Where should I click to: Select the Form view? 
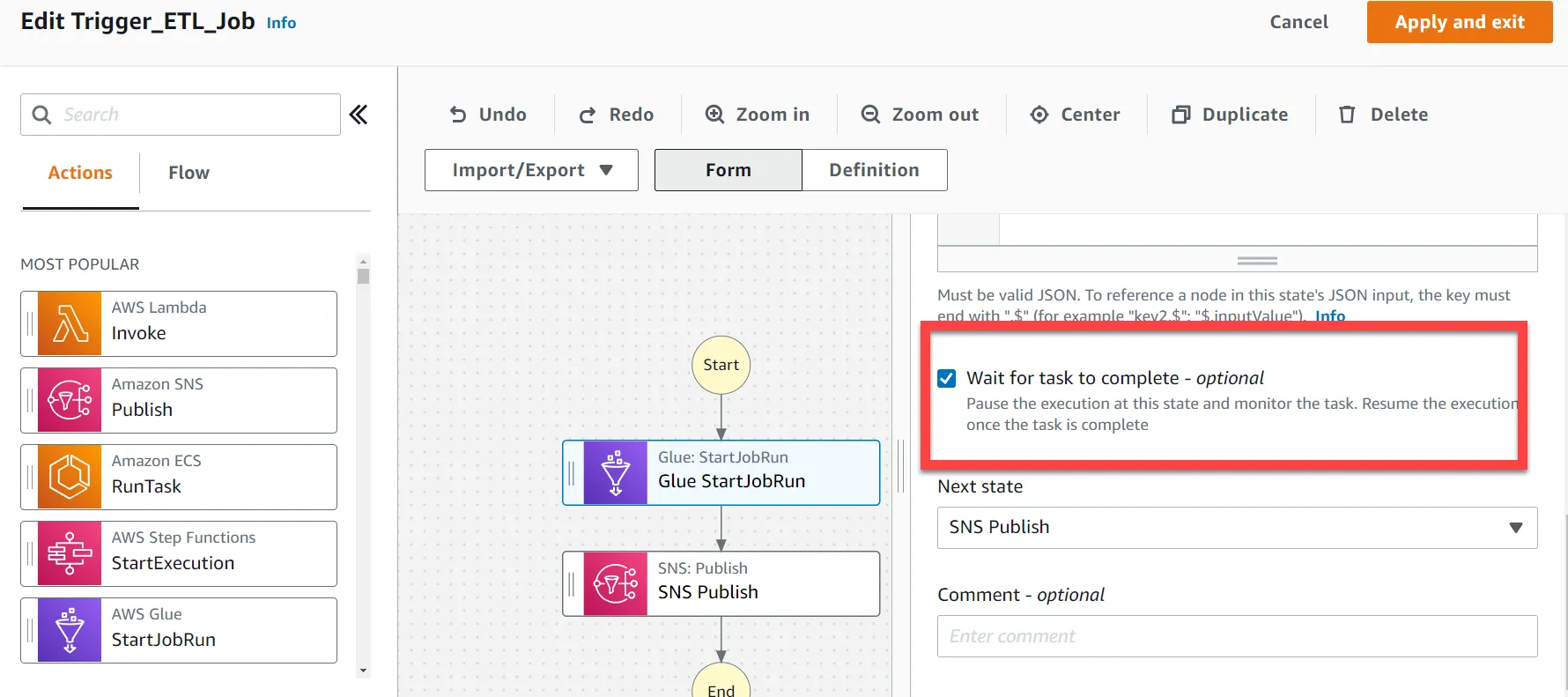point(729,170)
